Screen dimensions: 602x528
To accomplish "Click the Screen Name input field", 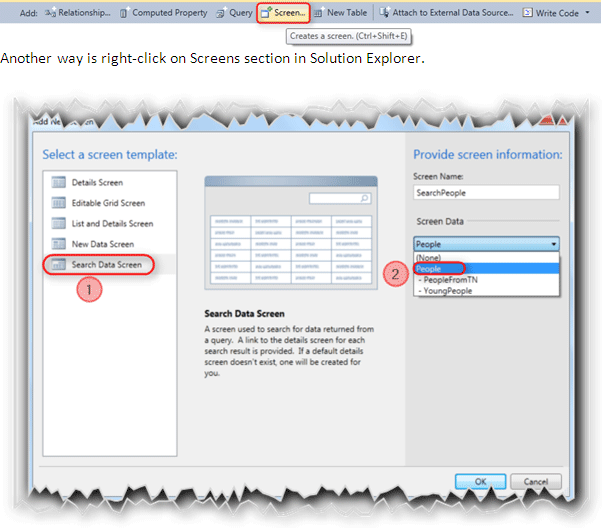I will coord(486,192).
